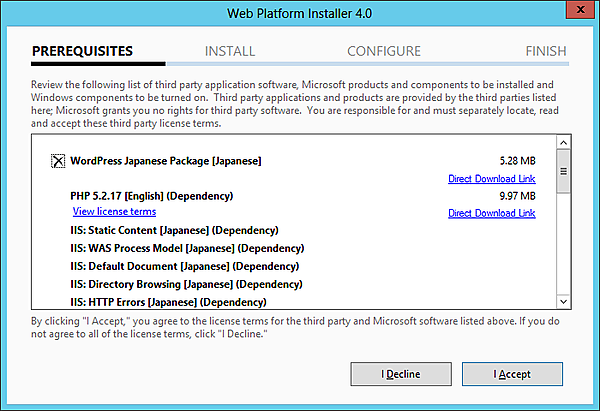Select the IIS: Directory Browsing dependency

click(x=188, y=285)
